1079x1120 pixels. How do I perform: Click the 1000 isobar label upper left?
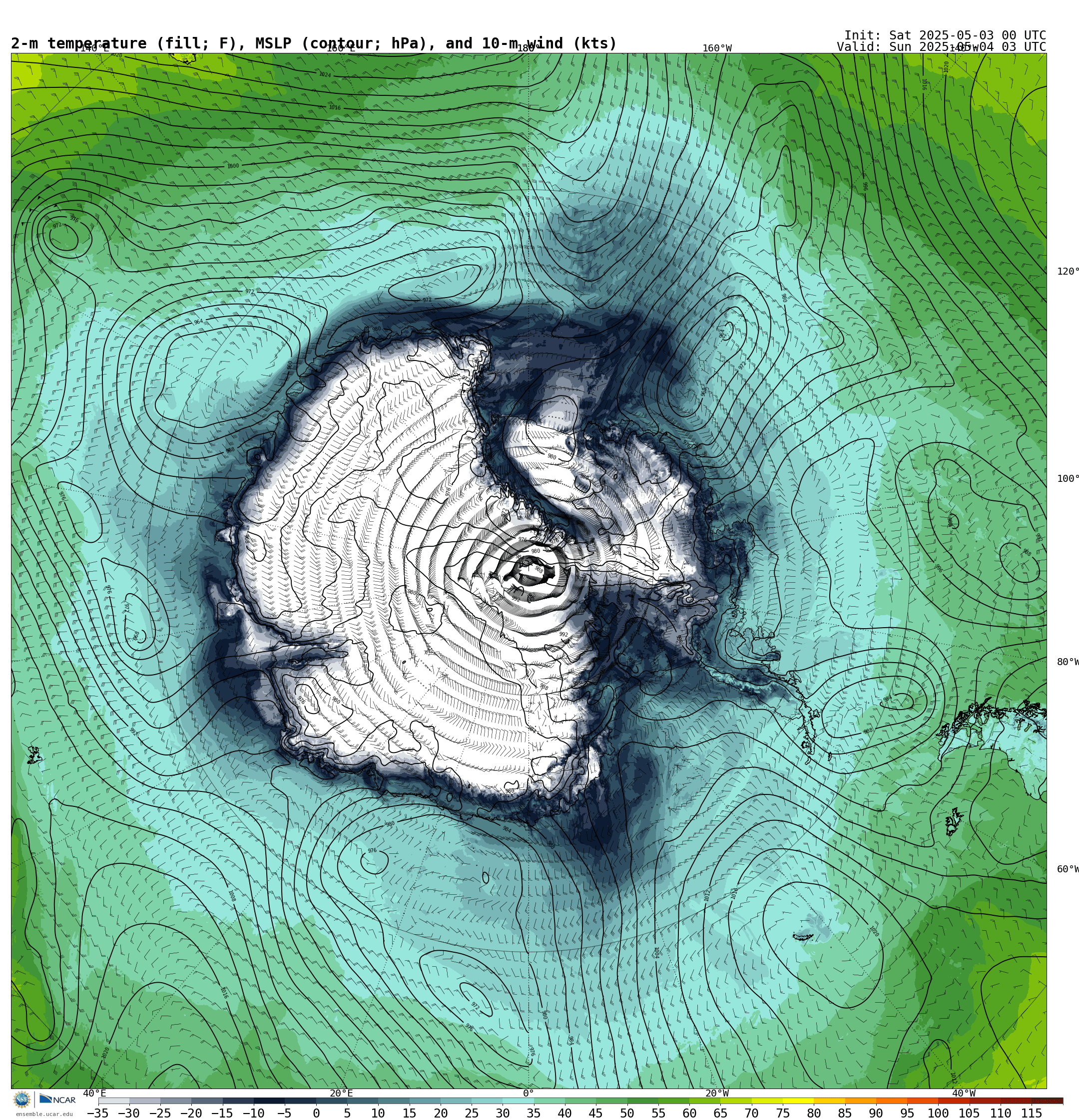click(233, 166)
